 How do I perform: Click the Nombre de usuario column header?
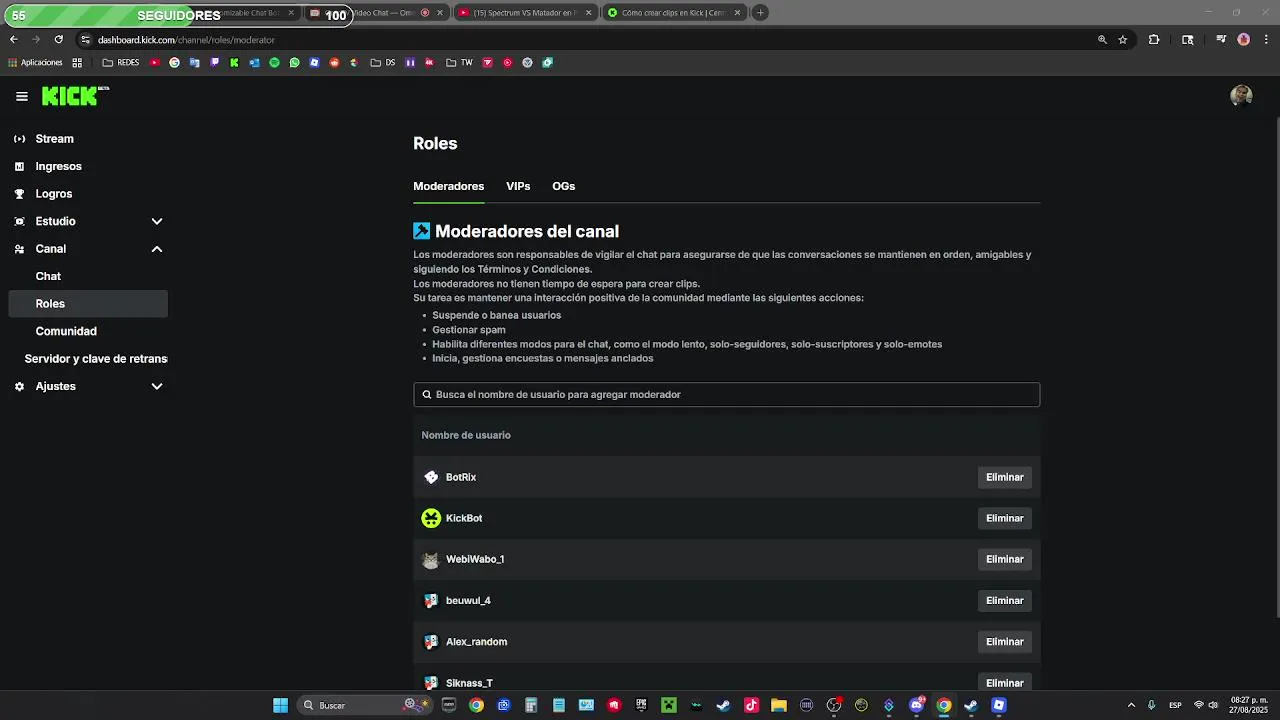point(466,436)
